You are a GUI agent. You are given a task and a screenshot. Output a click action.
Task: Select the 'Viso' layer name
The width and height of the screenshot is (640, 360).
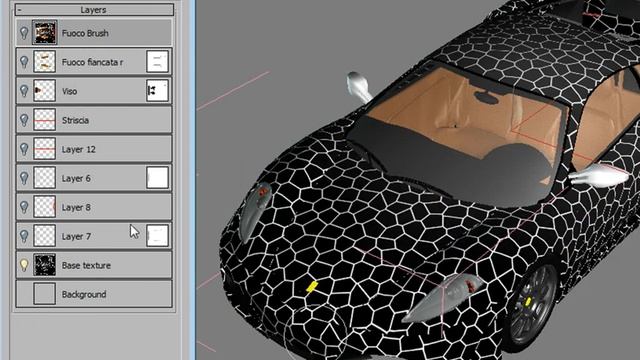point(69,91)
